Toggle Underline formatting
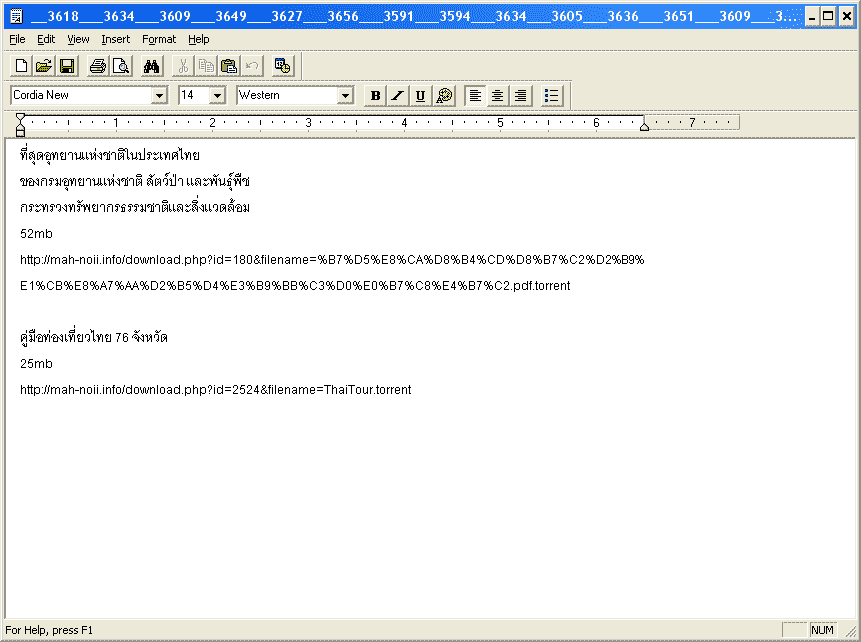This screenshot has height=642, width=861. [x=420, y=95]
